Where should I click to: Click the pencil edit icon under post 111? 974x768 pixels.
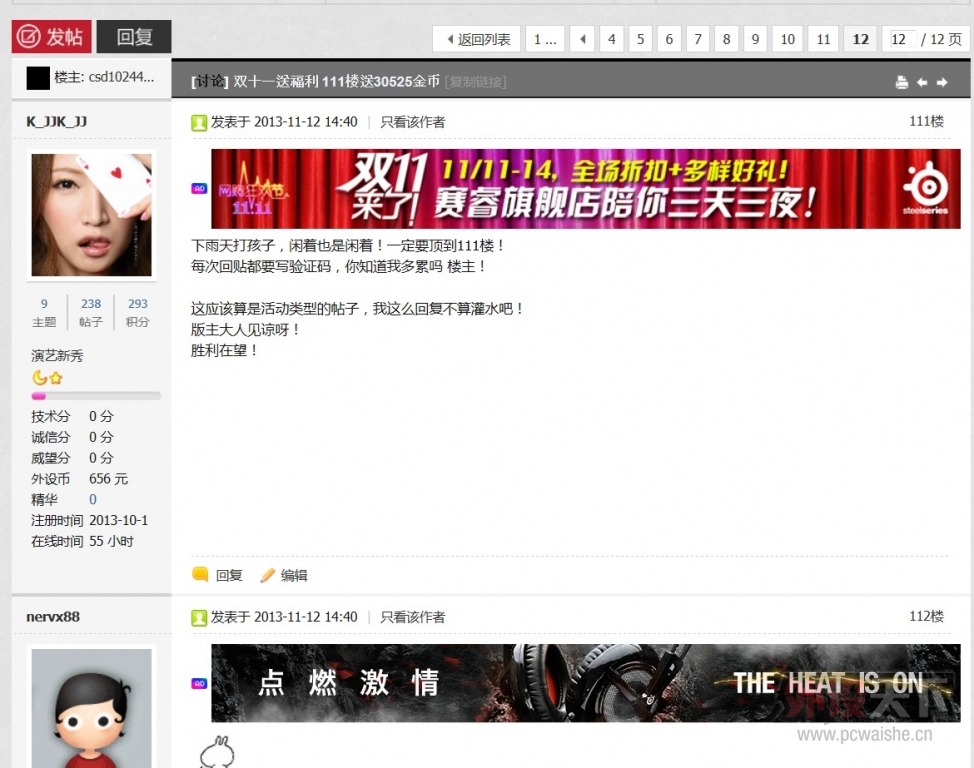tap(267, 575)
